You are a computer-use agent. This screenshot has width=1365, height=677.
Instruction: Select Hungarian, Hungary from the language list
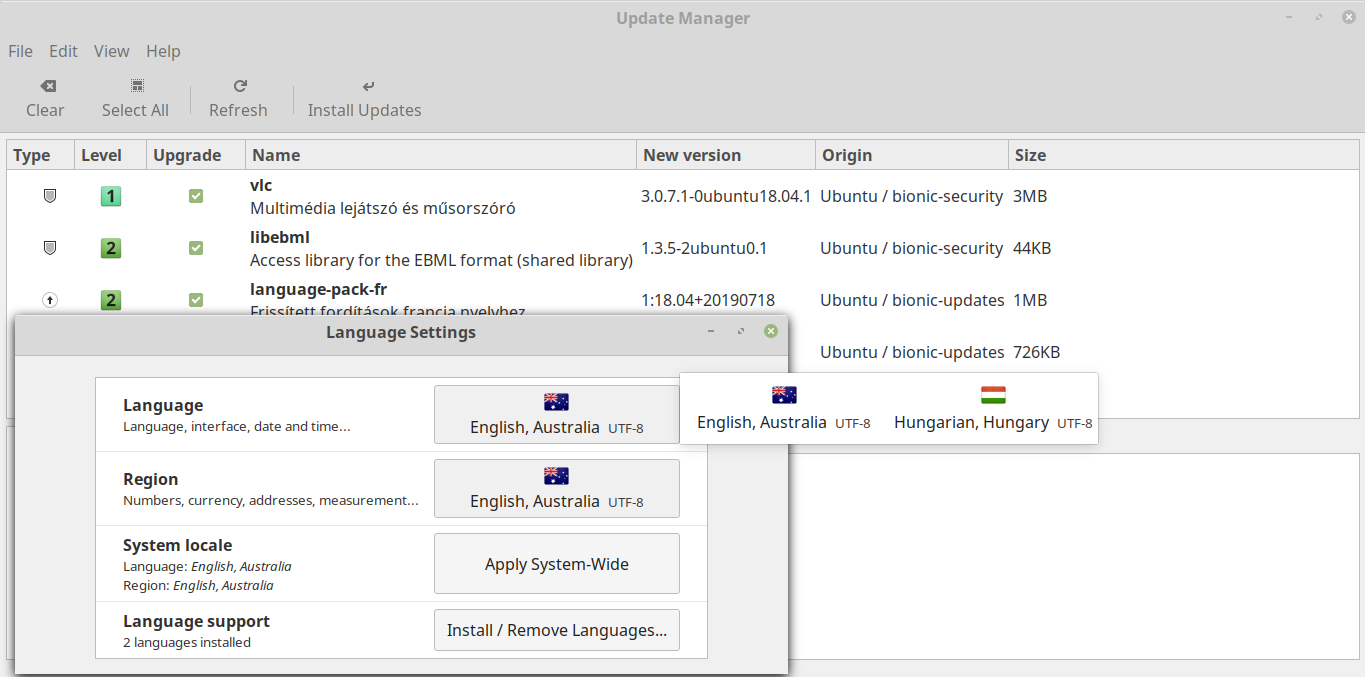[x=971, y=422]
